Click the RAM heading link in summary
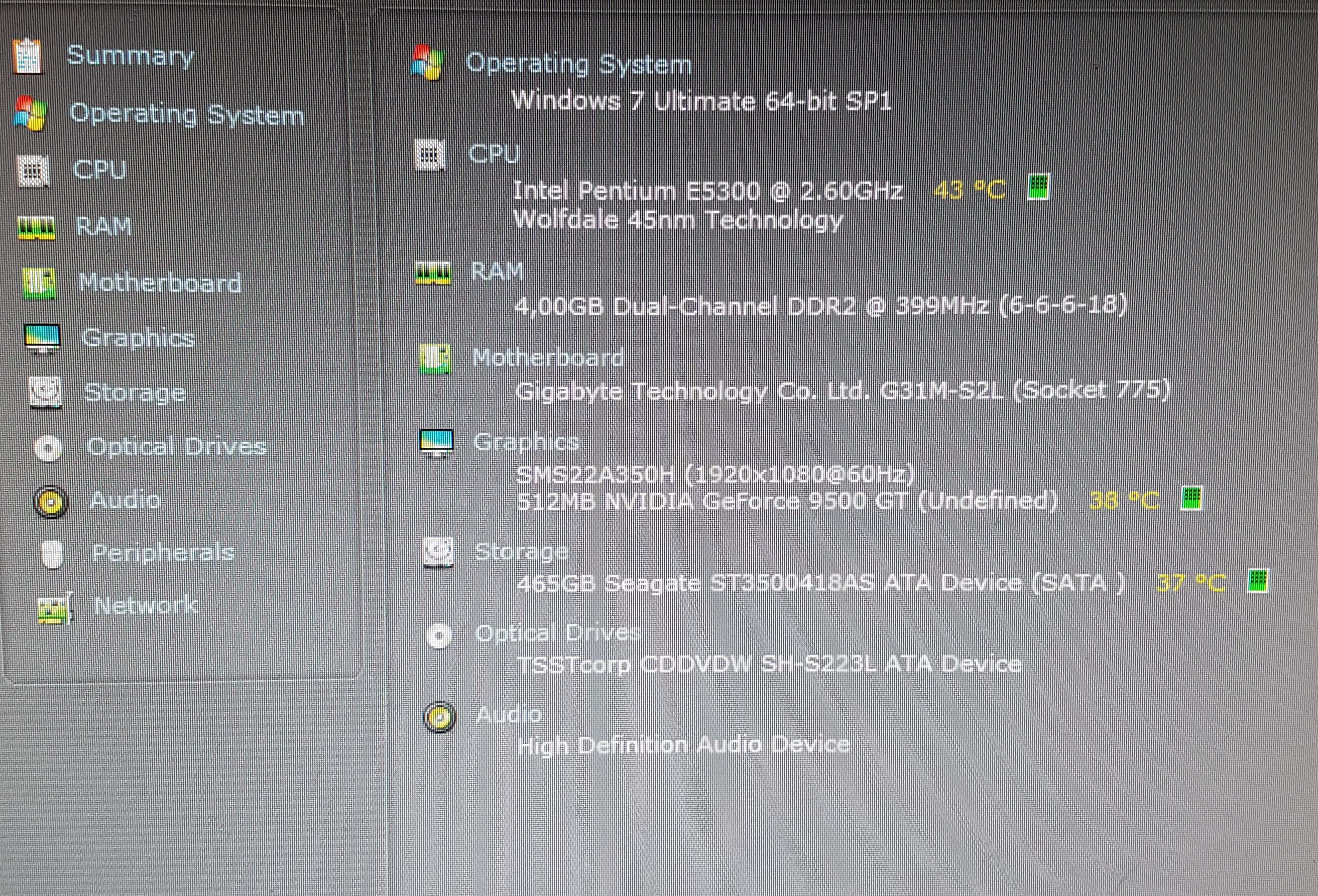Image resolution: width=1318 pixels, height=896 pixels. tap(497, 272)
